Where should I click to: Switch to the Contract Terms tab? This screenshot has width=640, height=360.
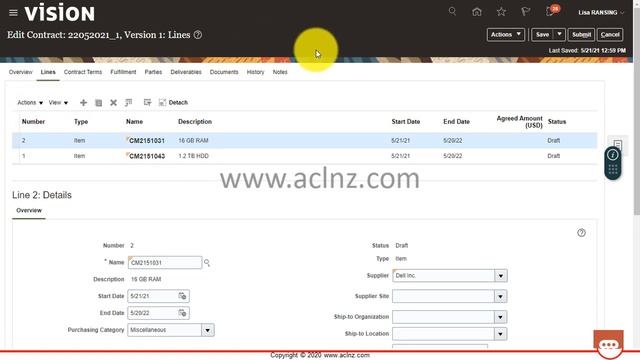pos(83,72)
